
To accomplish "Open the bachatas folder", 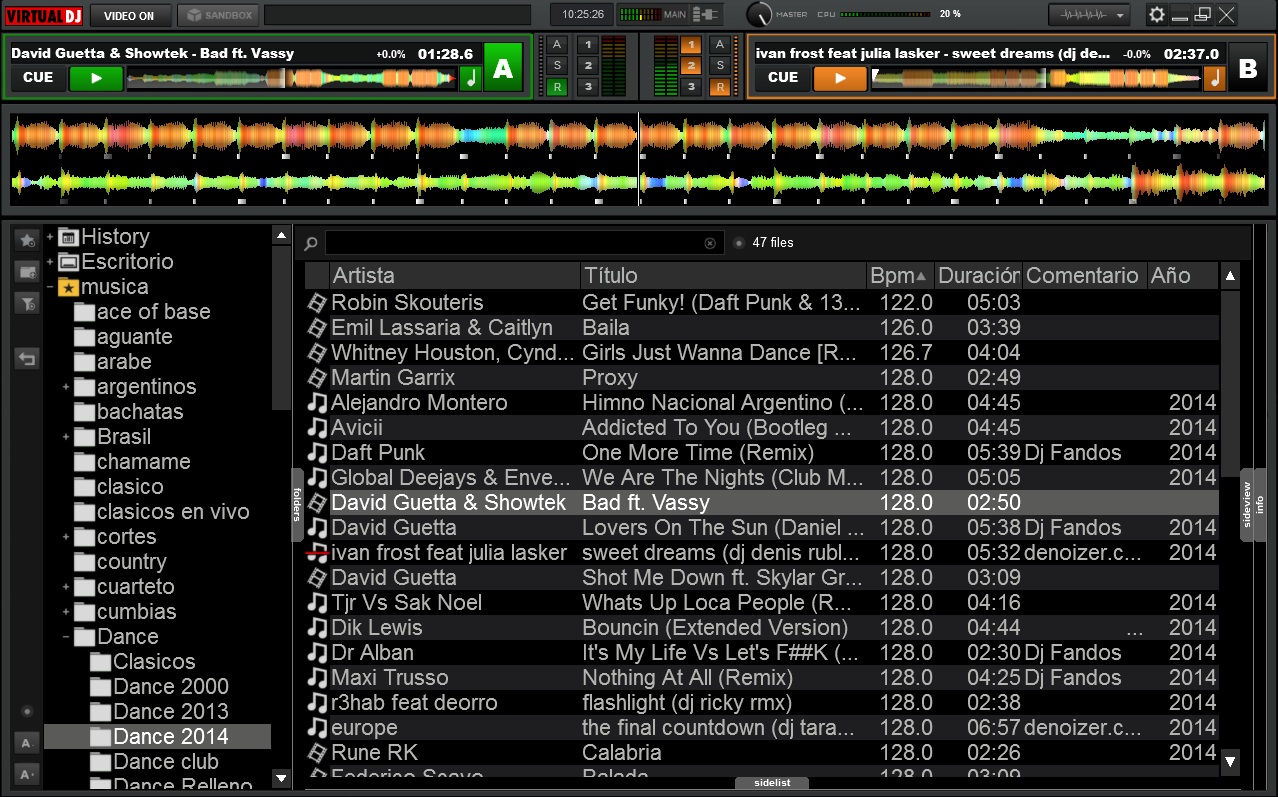I will (128, 412).
